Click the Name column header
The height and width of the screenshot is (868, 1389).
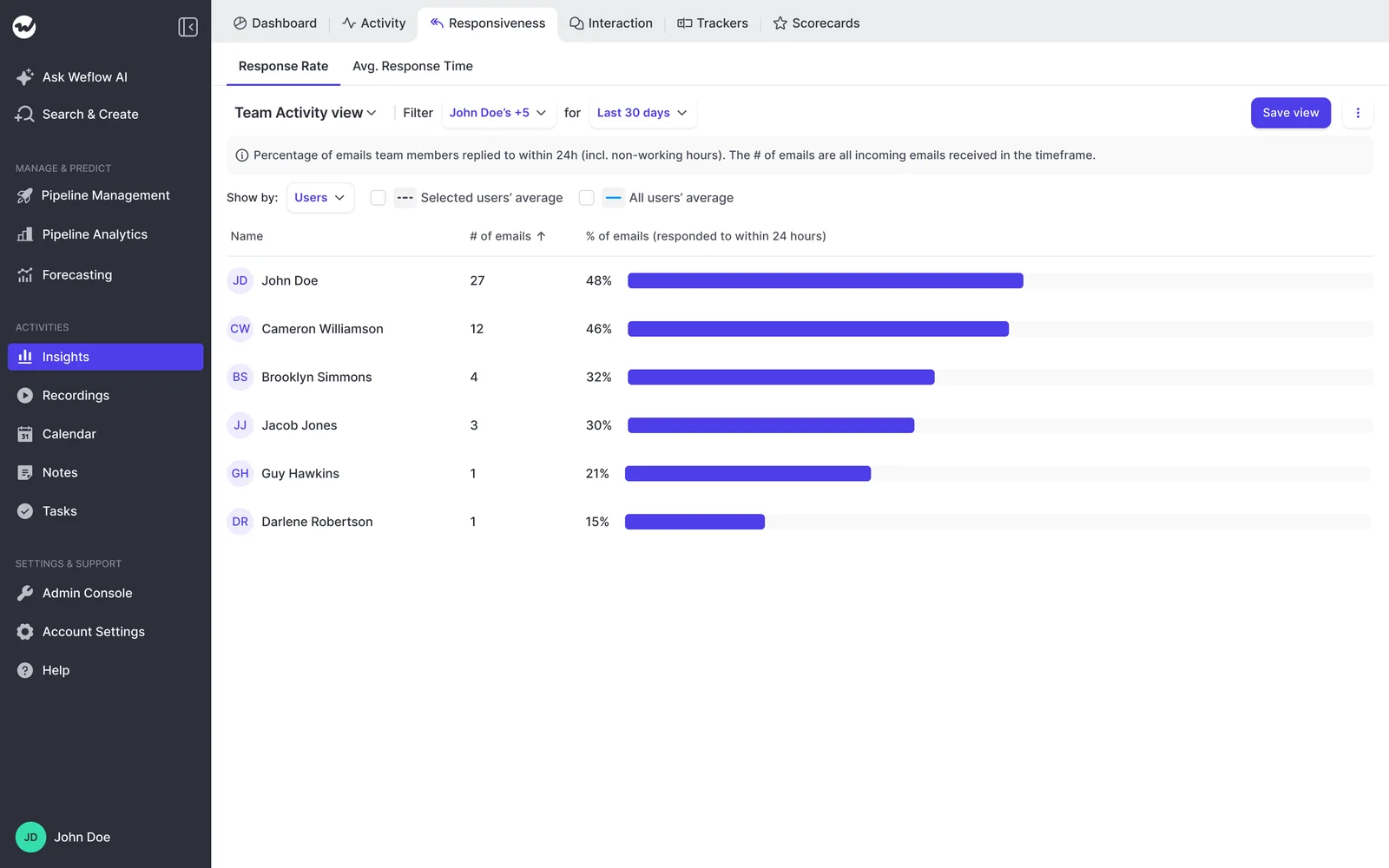tap(247, 236)
